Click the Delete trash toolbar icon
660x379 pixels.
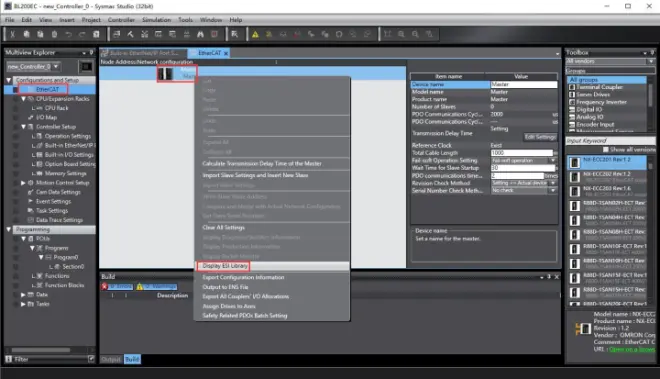pyautogui.click(x=54, y=34)
